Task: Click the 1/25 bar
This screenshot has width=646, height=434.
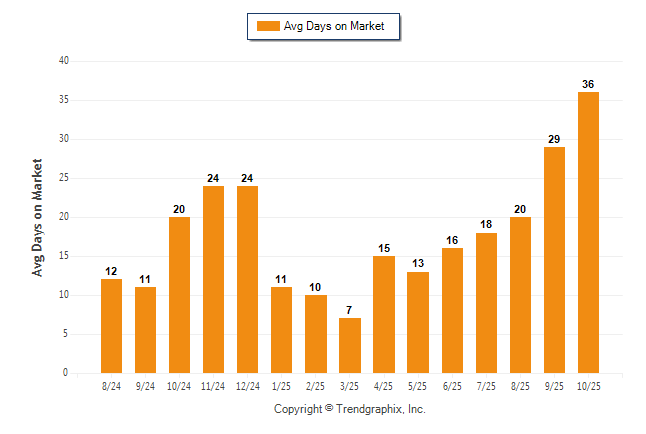Action: [x=282, y=330]
